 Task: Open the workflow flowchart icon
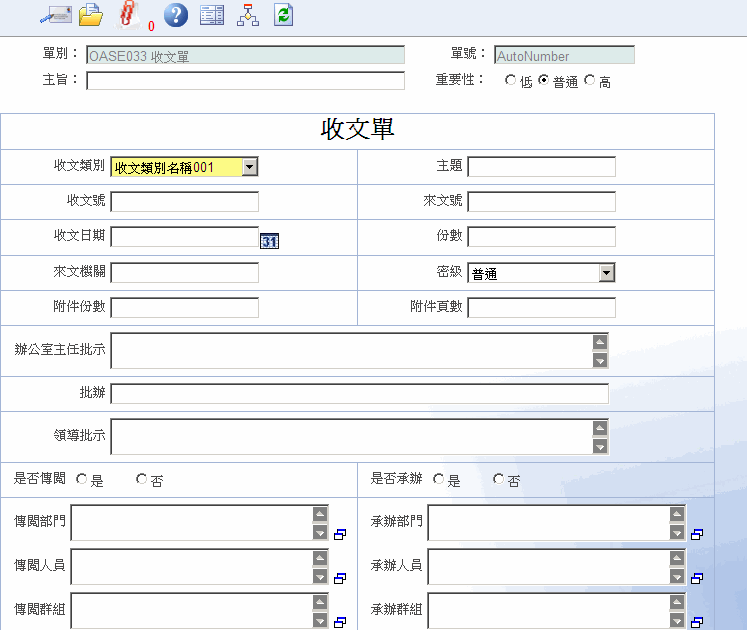[x=247, y=15]
